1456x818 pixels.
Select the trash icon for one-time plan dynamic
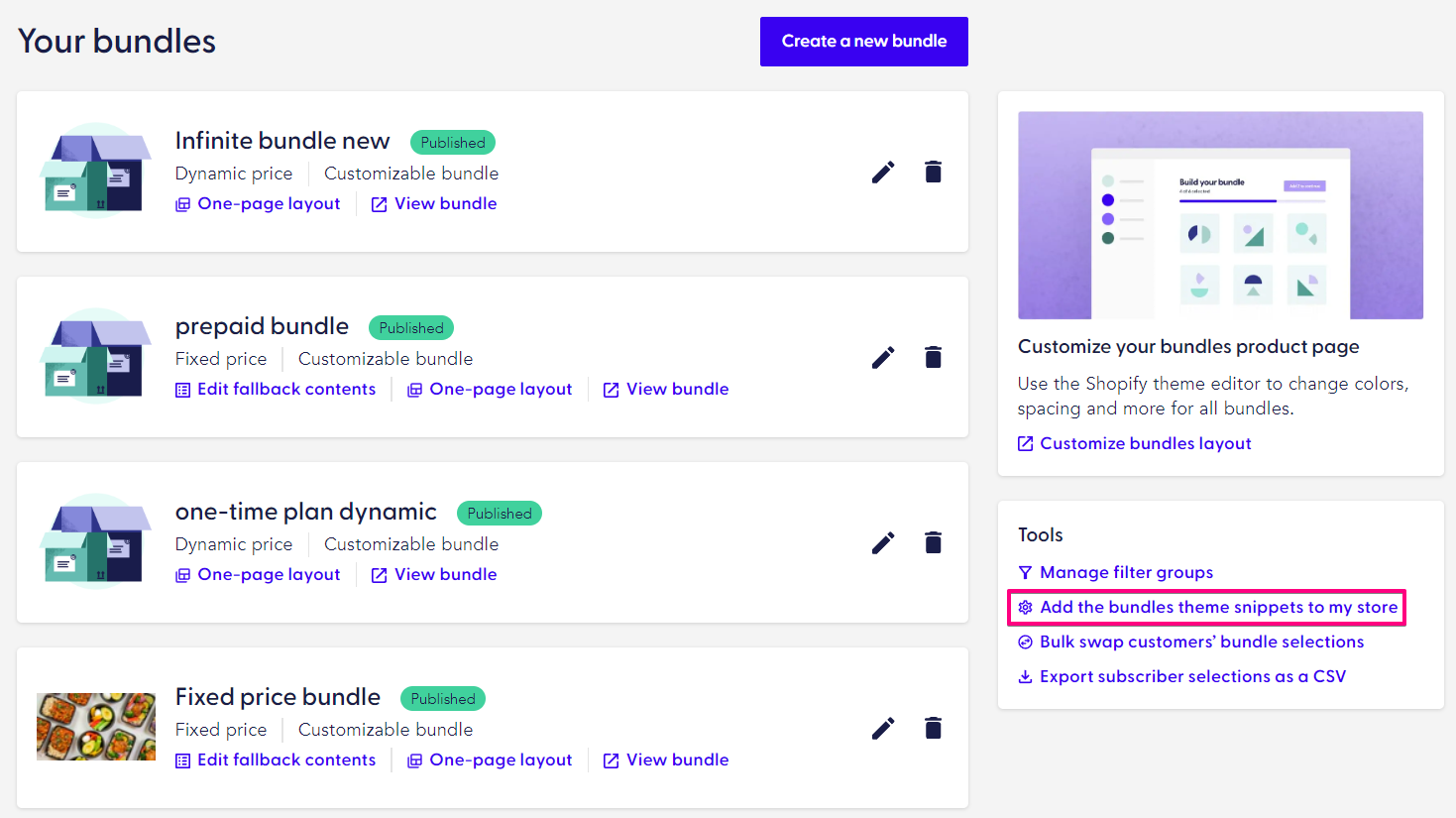click(x=933, y=542)
